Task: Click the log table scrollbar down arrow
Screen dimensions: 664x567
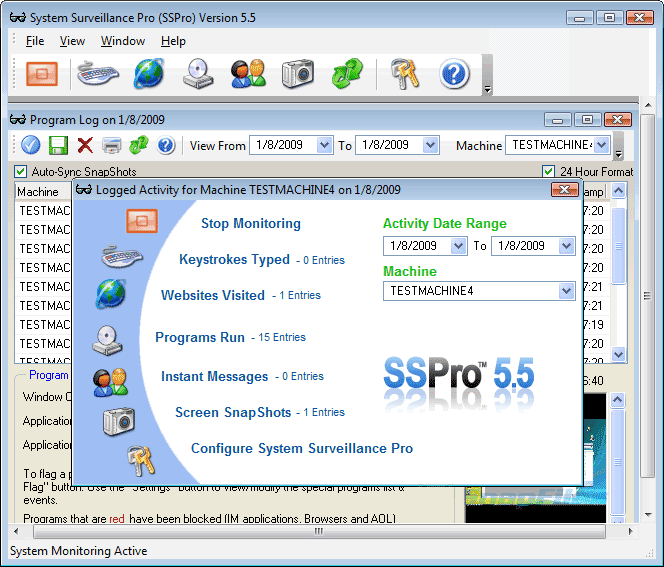Action: 618,354
